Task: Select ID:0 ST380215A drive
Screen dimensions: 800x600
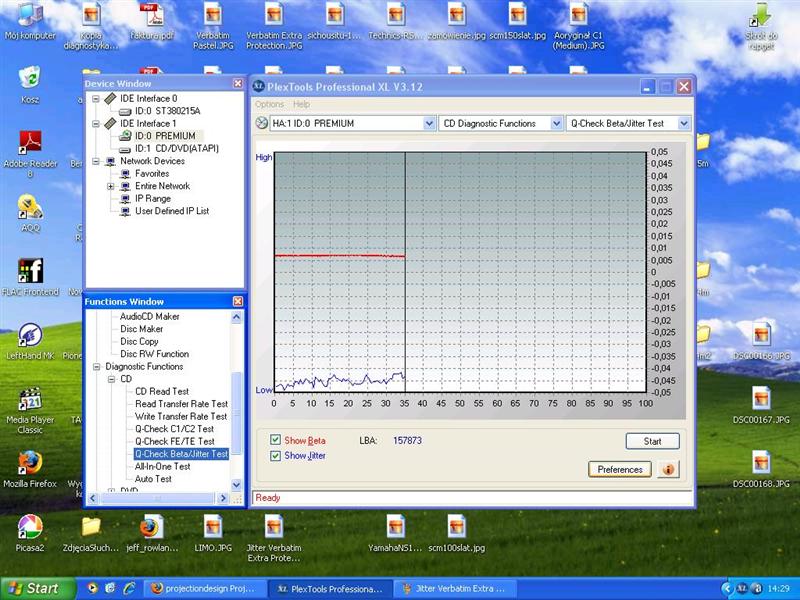Action: point(167,111)
